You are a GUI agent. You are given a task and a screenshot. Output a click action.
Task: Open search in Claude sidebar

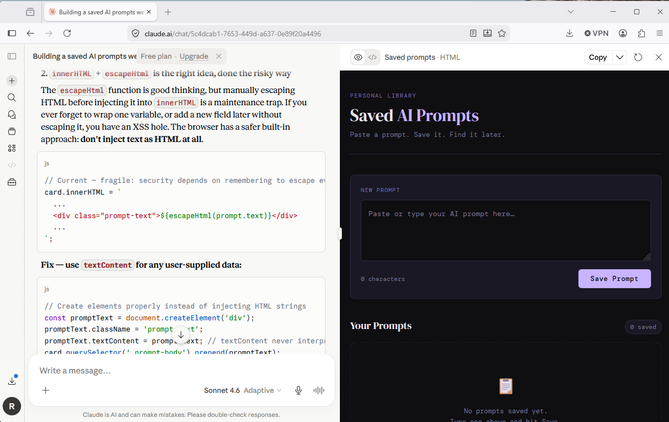[x=12, y=98]
